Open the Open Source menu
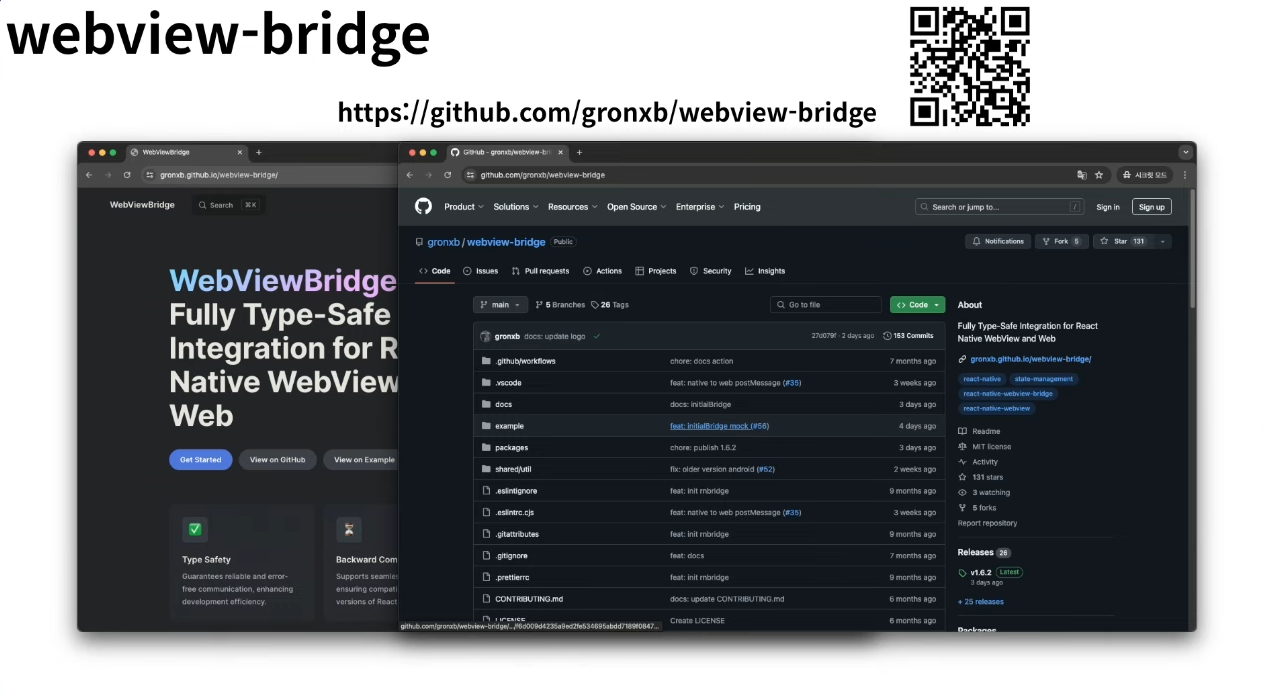 click(636, 207)
